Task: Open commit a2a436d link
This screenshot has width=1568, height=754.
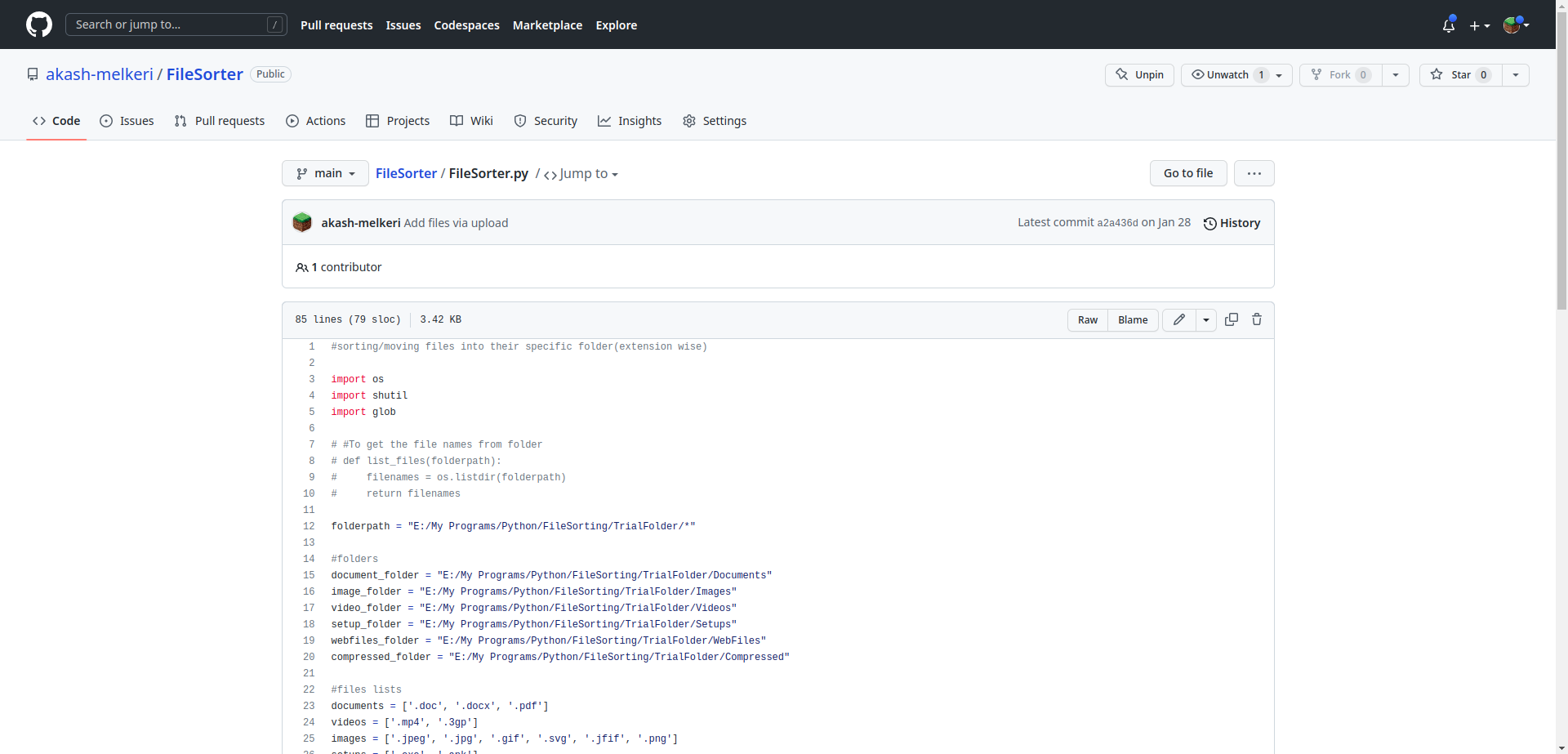Action: (x=1116, y=223)
